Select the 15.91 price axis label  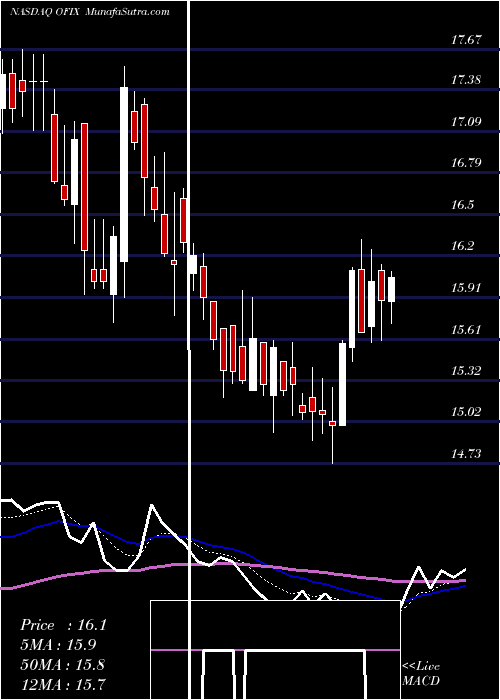466,288
